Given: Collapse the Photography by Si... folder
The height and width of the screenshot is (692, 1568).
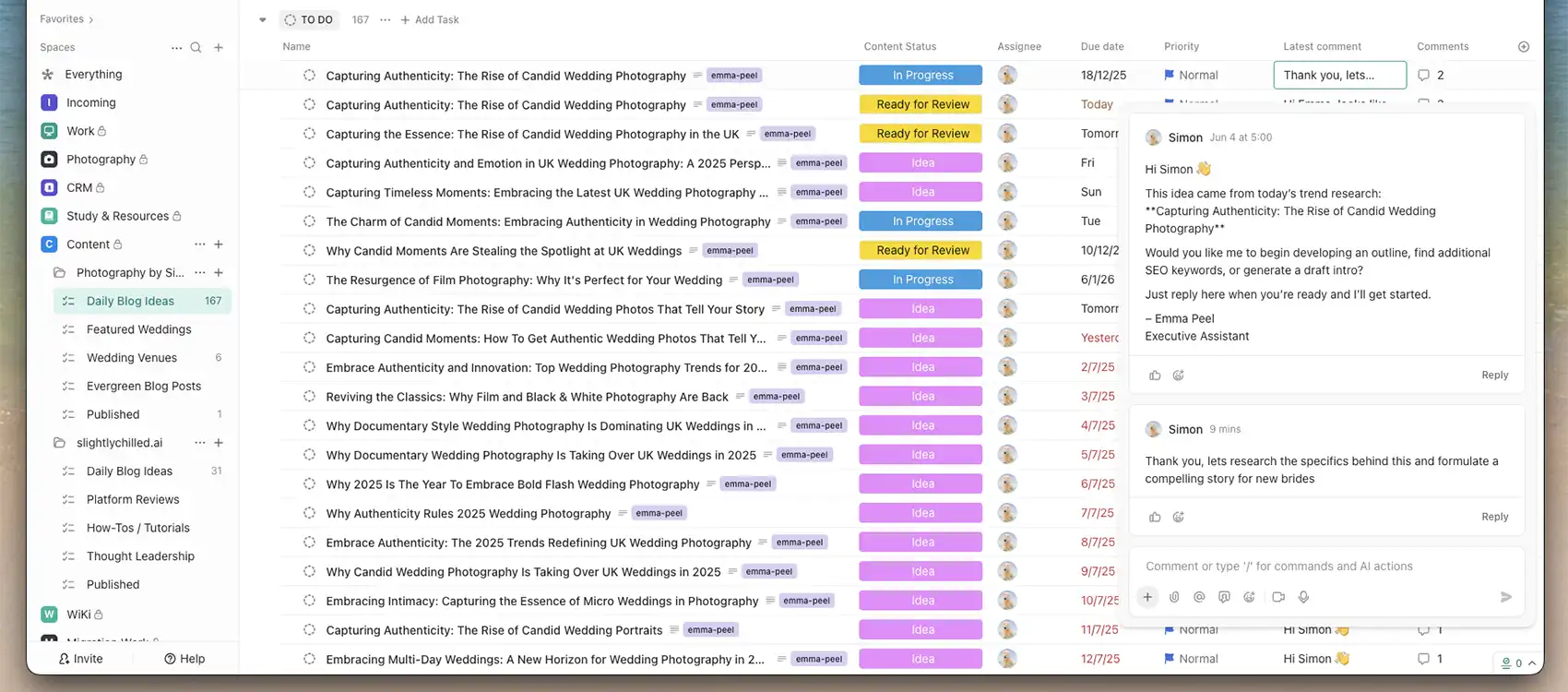Looking at the screenshot, I should tap(59, 273).
